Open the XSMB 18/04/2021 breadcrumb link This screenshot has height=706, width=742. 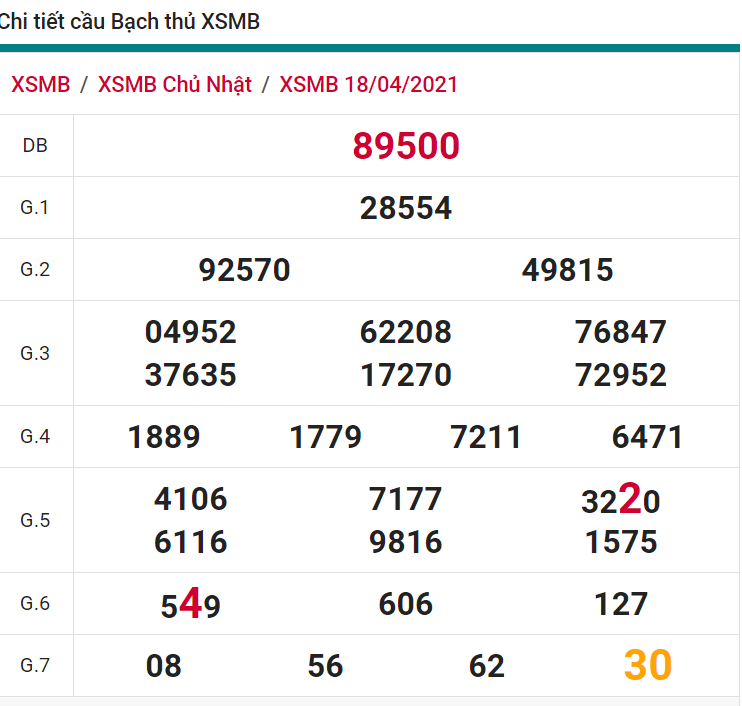(x=369, y=85)
